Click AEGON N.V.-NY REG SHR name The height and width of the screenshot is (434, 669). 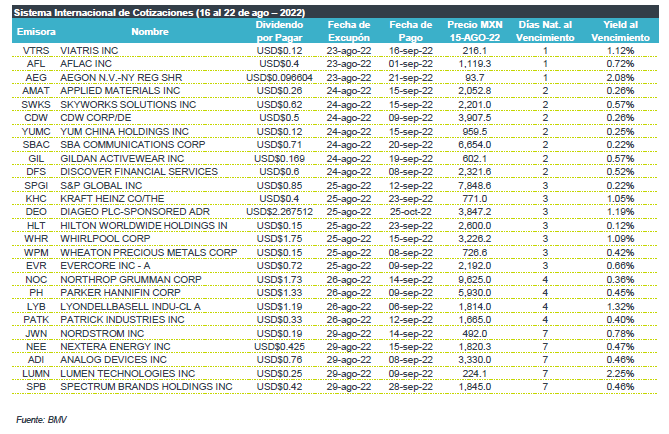tap(121, 78)
